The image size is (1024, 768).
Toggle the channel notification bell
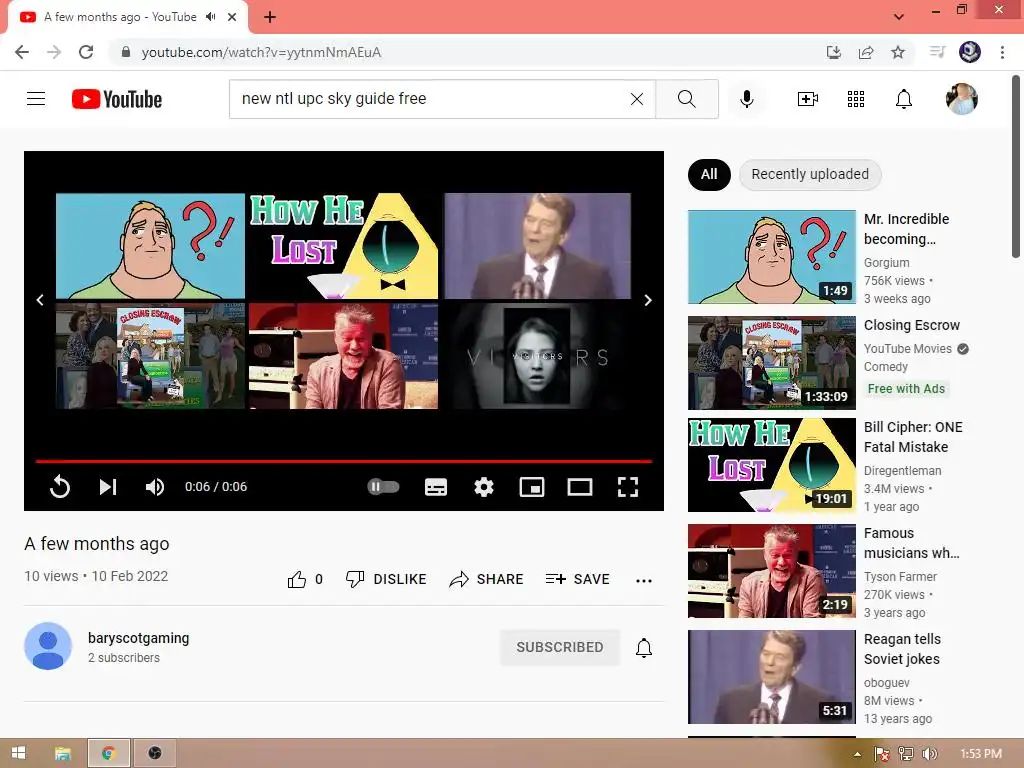pyautogui.click(x=644, y=647)
